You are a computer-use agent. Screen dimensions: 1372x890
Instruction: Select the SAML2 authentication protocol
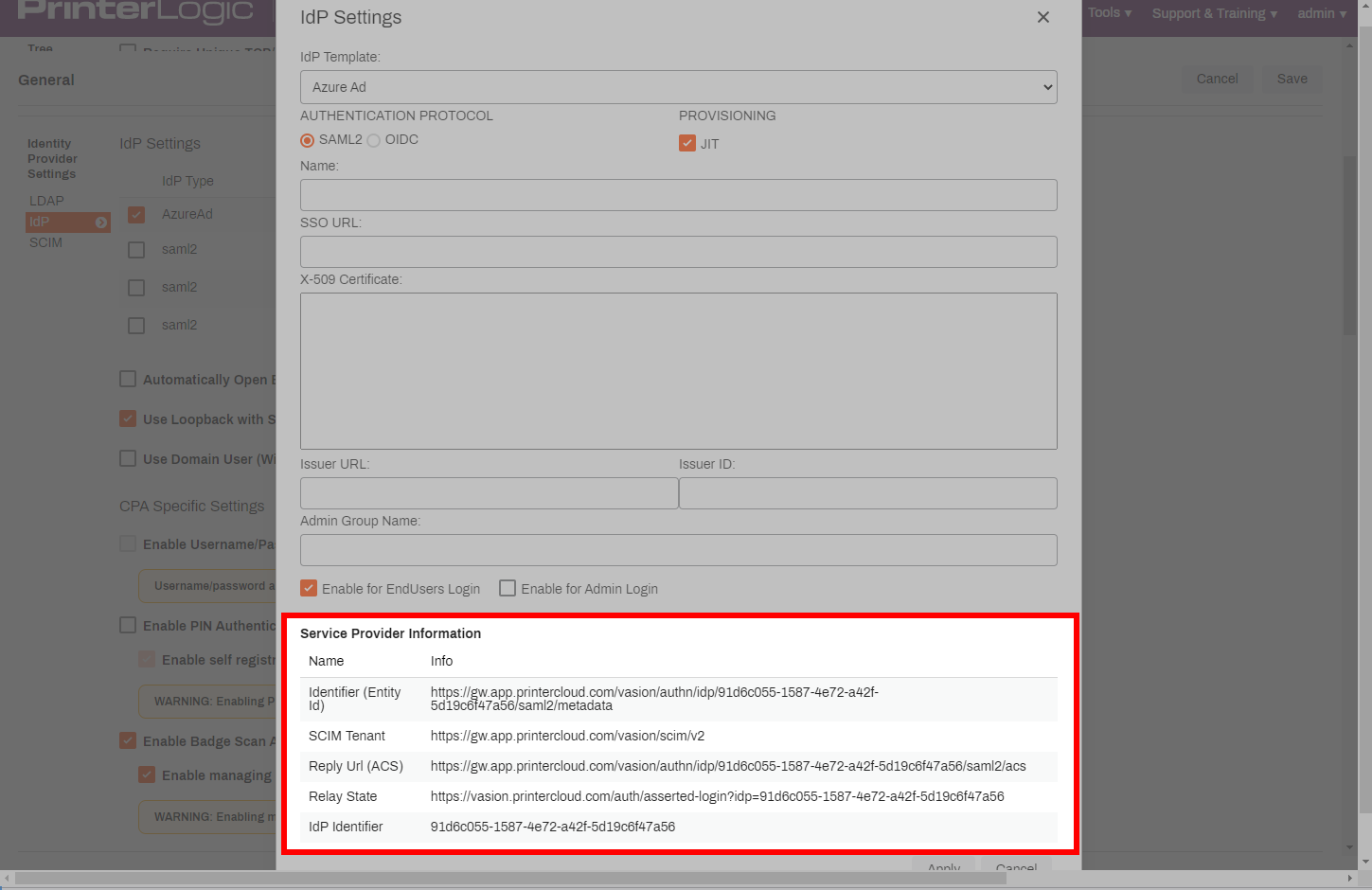click(308, 140)
